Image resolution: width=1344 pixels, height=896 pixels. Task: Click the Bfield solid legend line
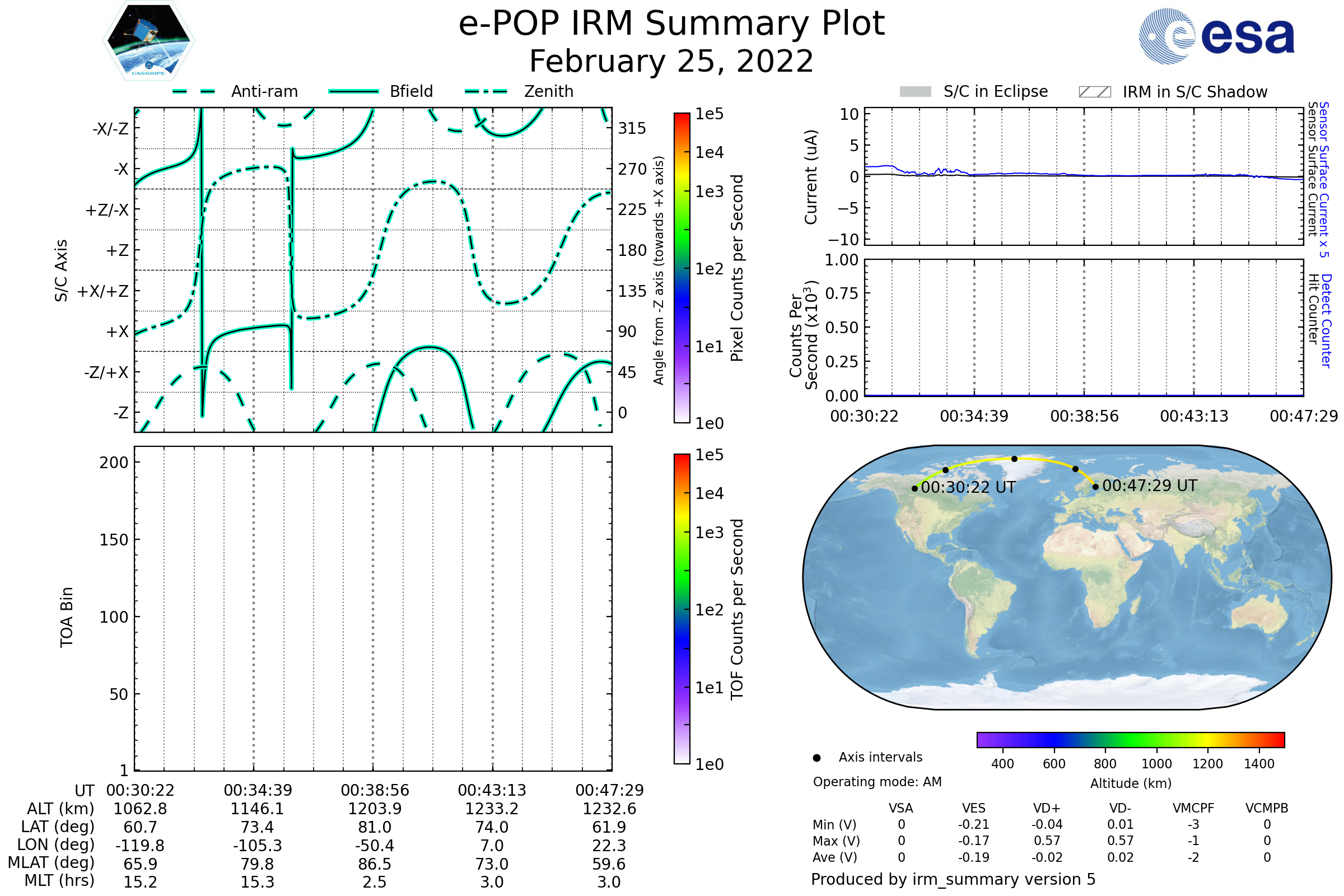[x=353, y=91]
